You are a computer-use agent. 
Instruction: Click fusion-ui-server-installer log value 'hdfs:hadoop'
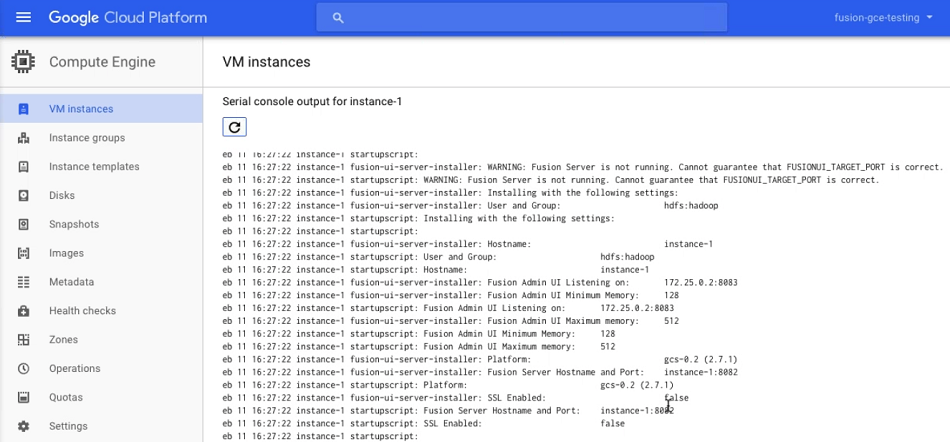(691, 206)
